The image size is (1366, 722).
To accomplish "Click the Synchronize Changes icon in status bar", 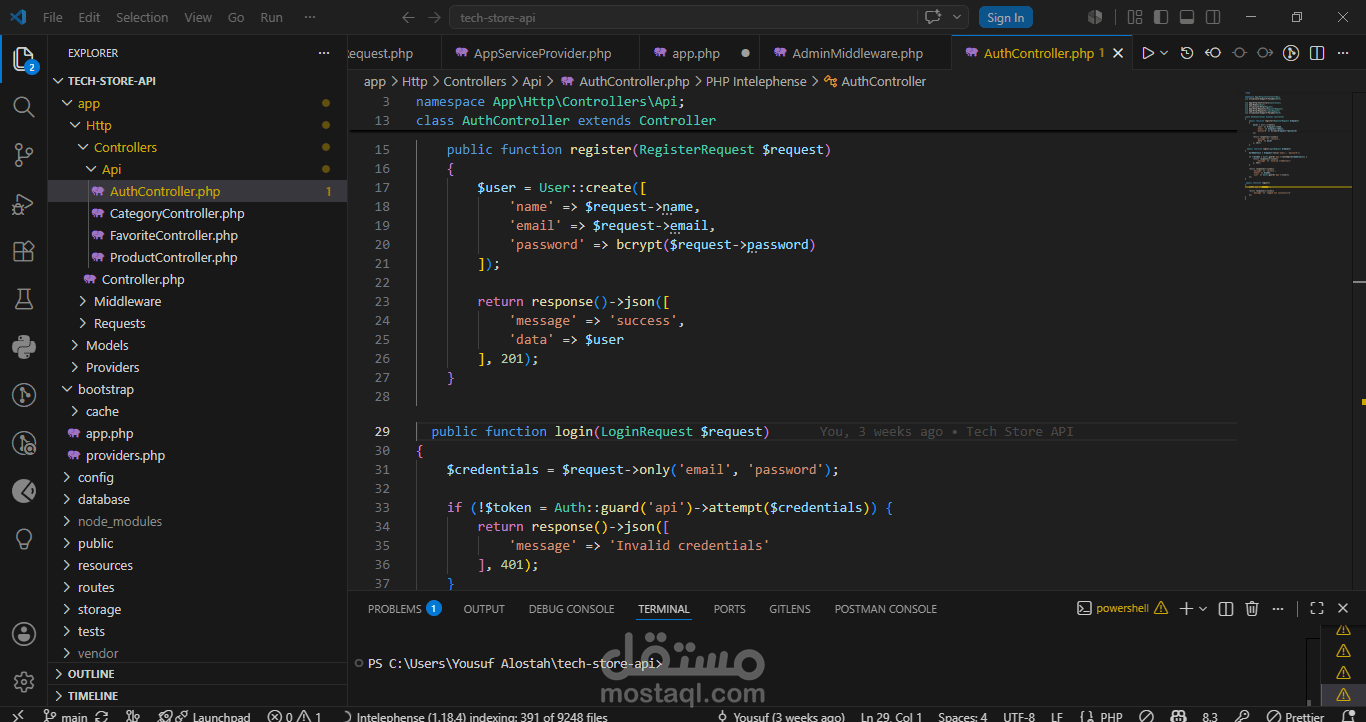I will (x=103, y=716).
